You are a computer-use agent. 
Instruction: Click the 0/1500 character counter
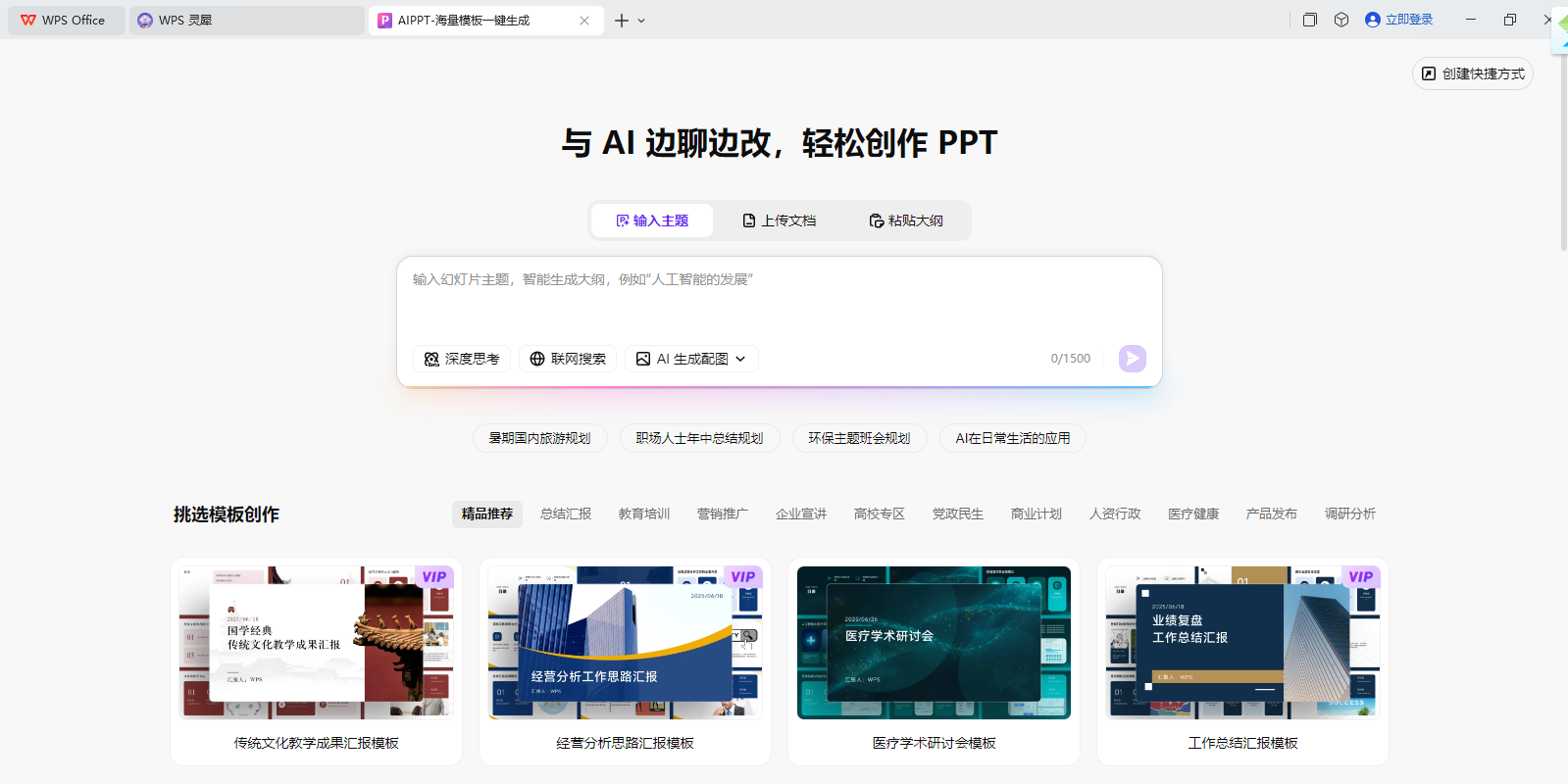[1070, 359]
